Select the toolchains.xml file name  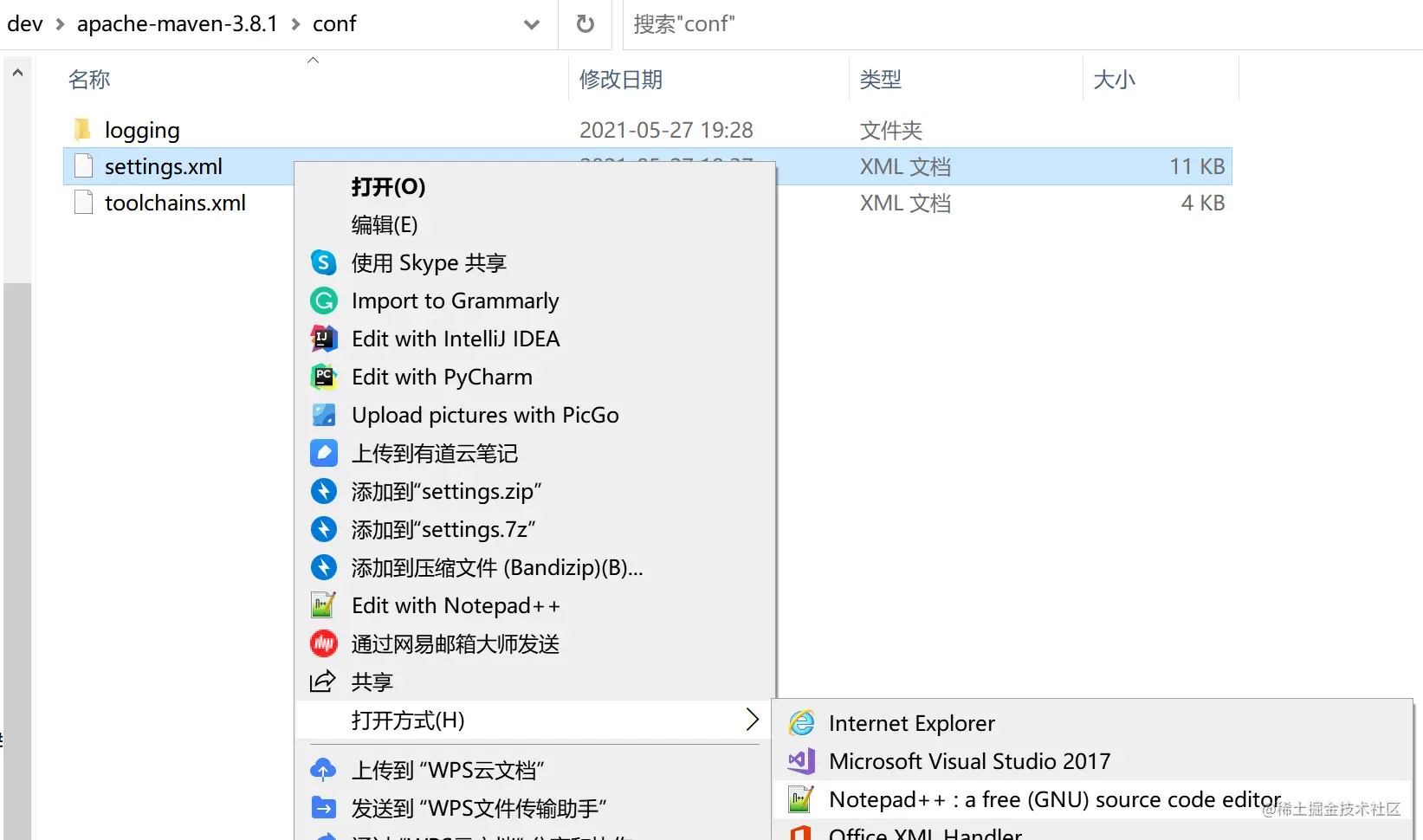click(175, 203)
